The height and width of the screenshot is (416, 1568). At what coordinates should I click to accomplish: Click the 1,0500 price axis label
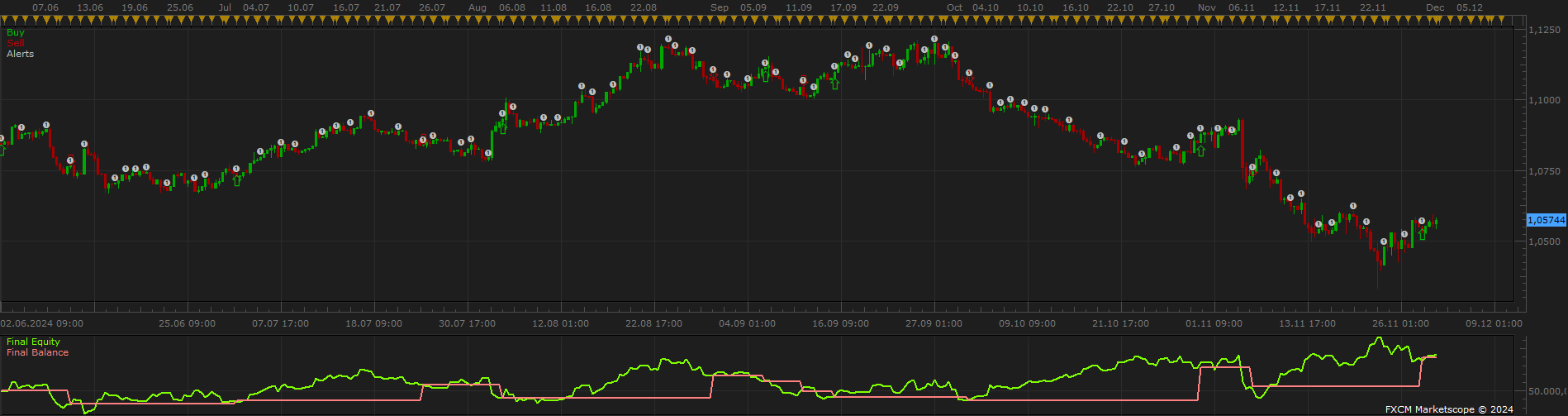(1546, 241)
